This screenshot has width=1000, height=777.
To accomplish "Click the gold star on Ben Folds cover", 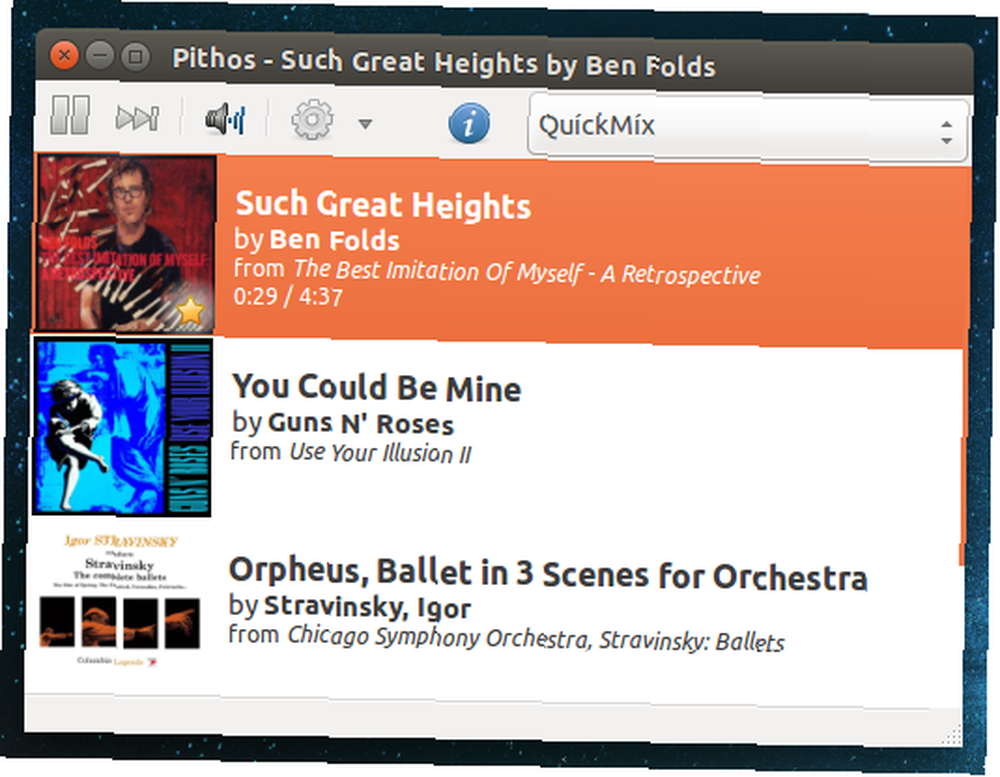I will click(x=190, y=311).
